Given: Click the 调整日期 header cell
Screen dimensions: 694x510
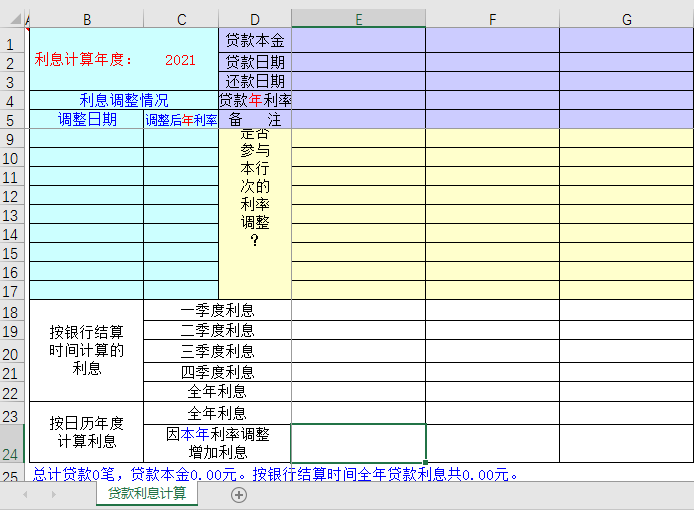Looking at the screenshot, I should [87, 120].
